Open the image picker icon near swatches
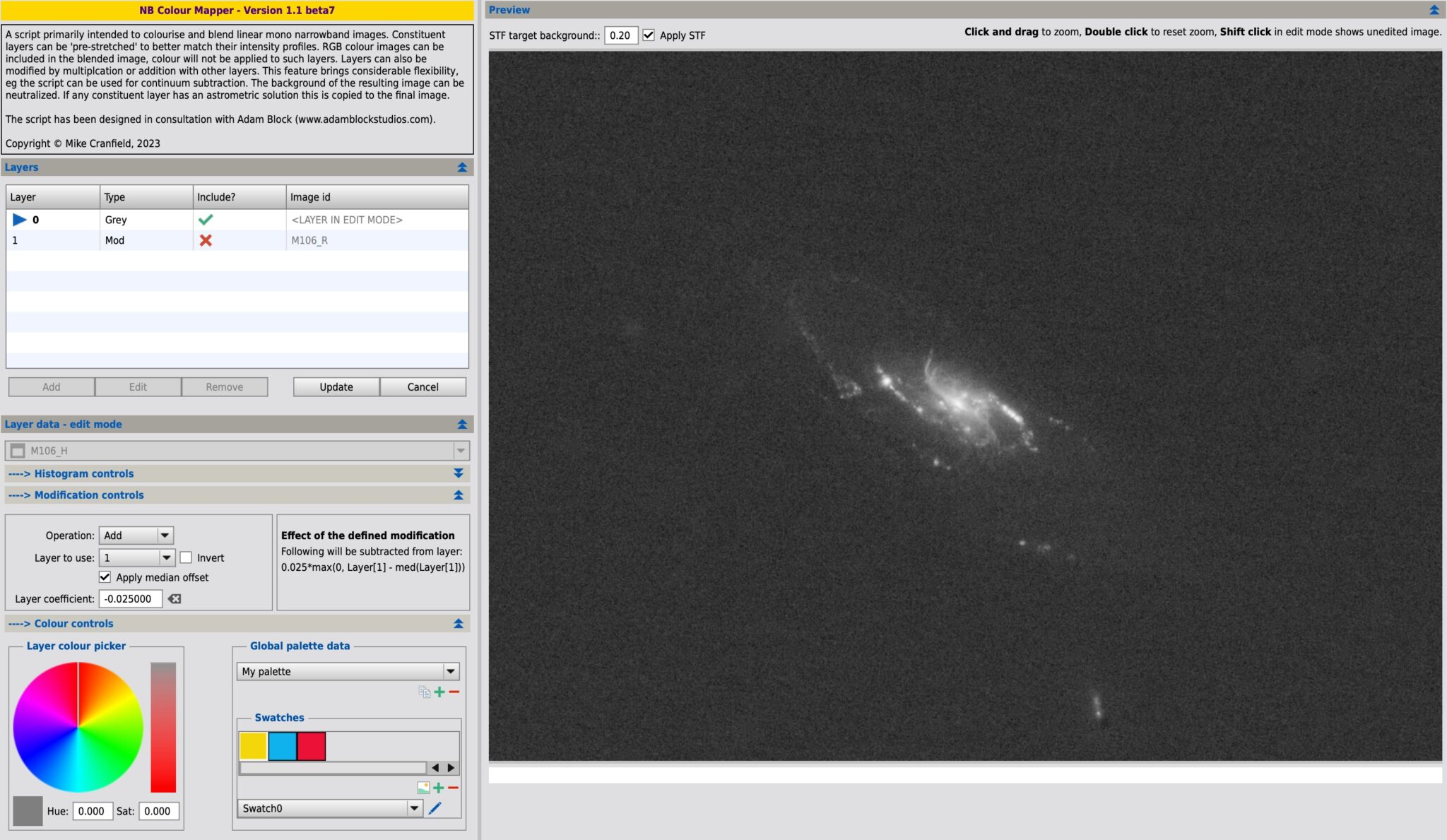Viewport: 1447px width, 840px height. [x=424, y=786]
